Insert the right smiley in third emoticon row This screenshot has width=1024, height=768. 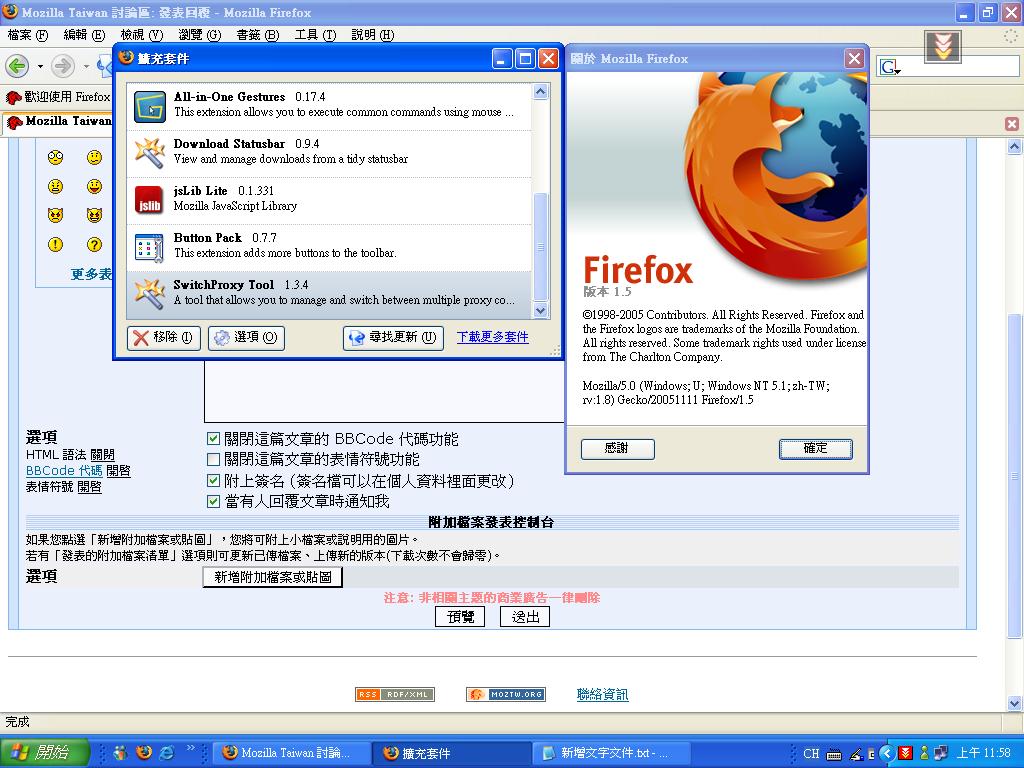click(95, 215)
